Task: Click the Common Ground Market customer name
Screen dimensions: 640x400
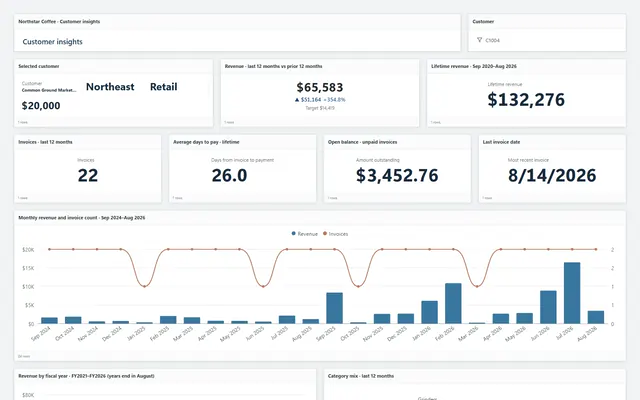Action: (x=49, y=90)
